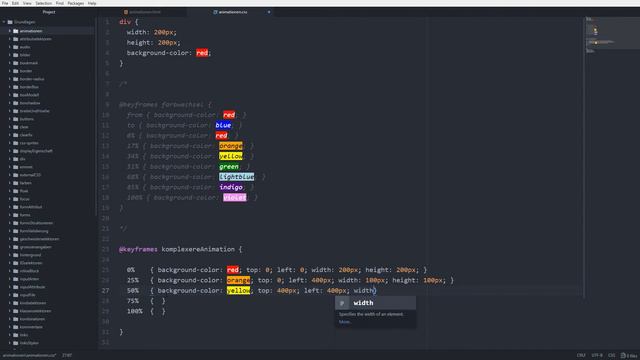Click the file path in status bar

click(29, 356)
